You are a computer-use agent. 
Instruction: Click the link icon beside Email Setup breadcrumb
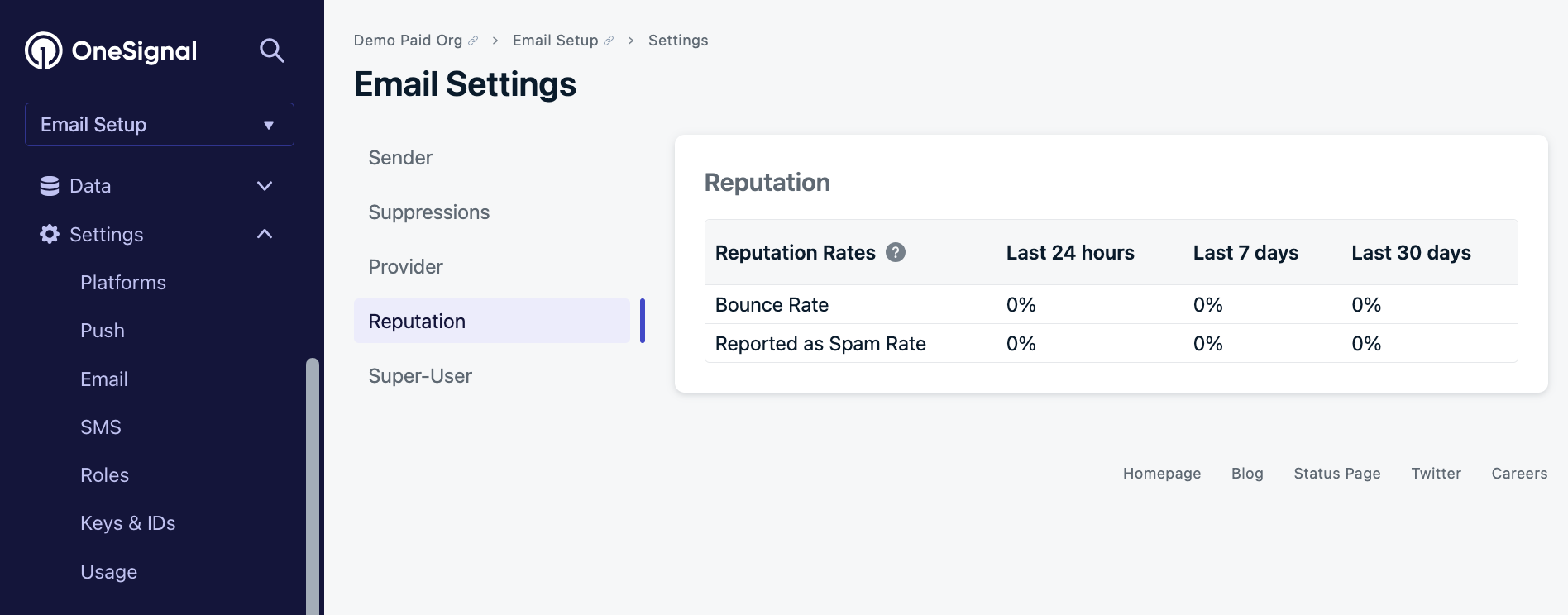pos(609,41)
